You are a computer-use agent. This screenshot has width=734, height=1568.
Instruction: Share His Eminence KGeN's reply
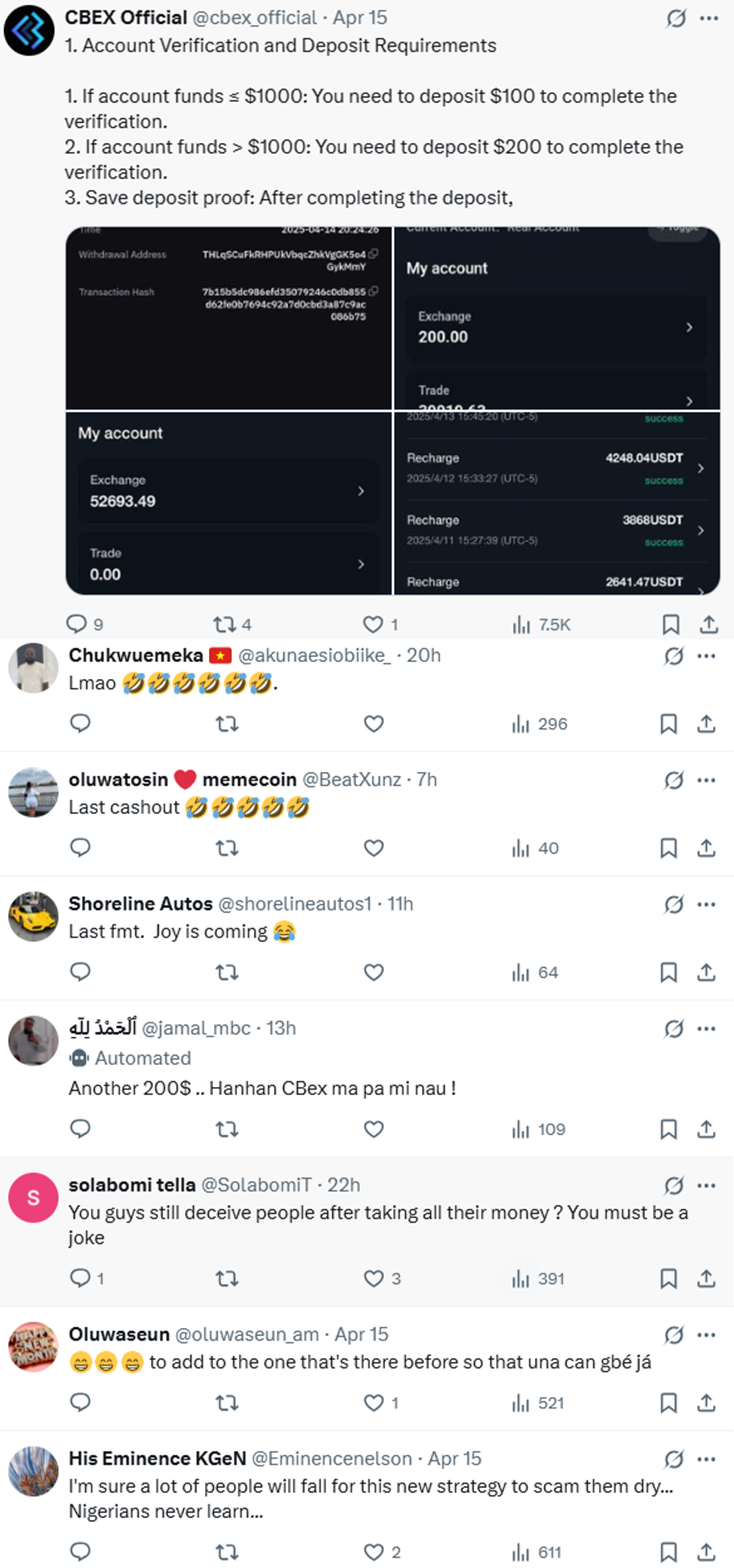tap(706, 1552)
